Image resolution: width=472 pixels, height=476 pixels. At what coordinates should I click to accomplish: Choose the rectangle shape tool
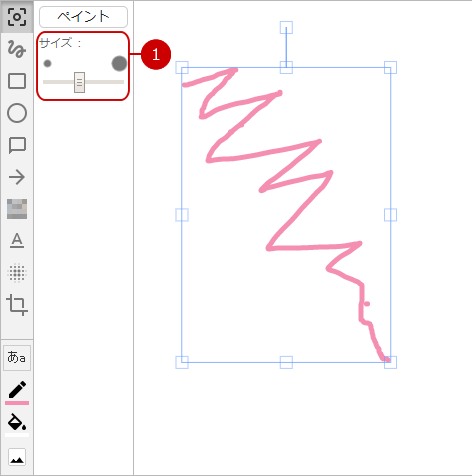[17, 81]
